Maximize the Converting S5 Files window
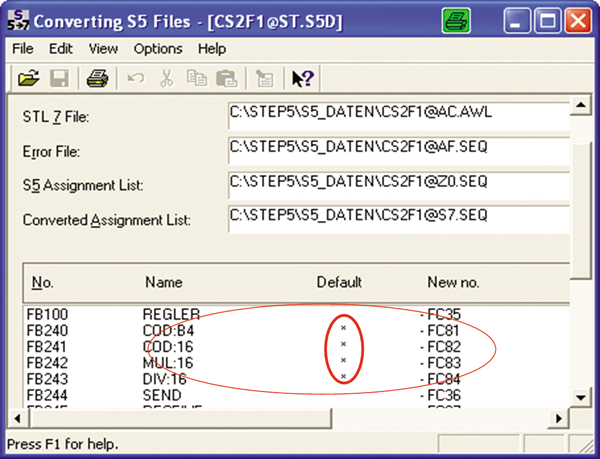 pos(547,21)
